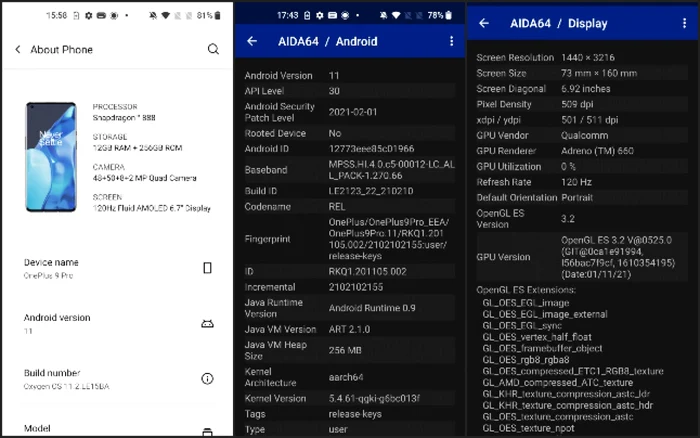Select Screen Resolution 1440 × 3216

(582, 58)
